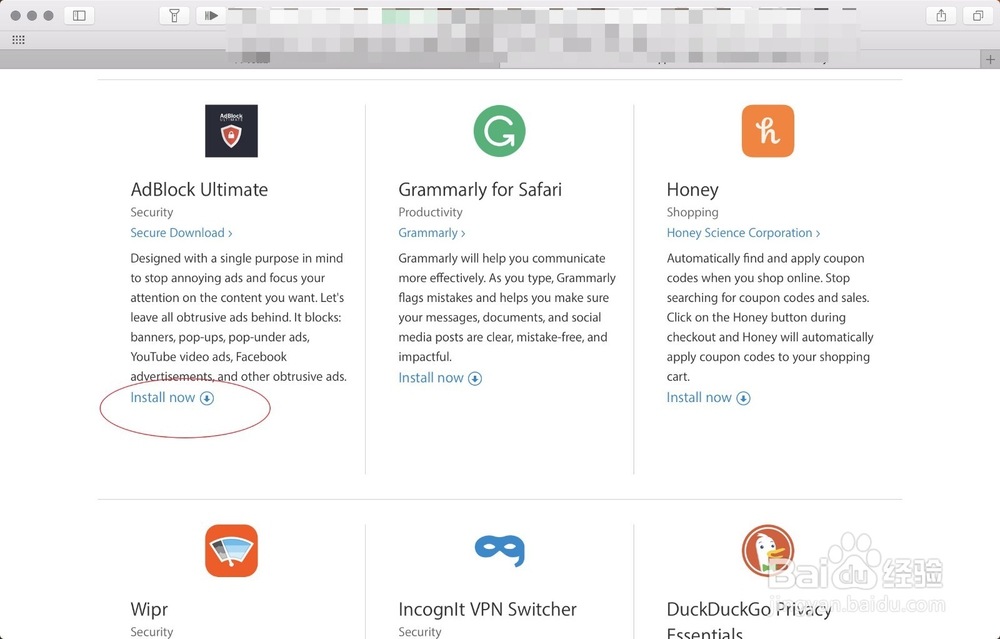Image resolution: width=1000 pixels, height=639 pixels.
Task: Click the Grammarly description paragraph
Action: pyautogui.click(x=507, y=307)
